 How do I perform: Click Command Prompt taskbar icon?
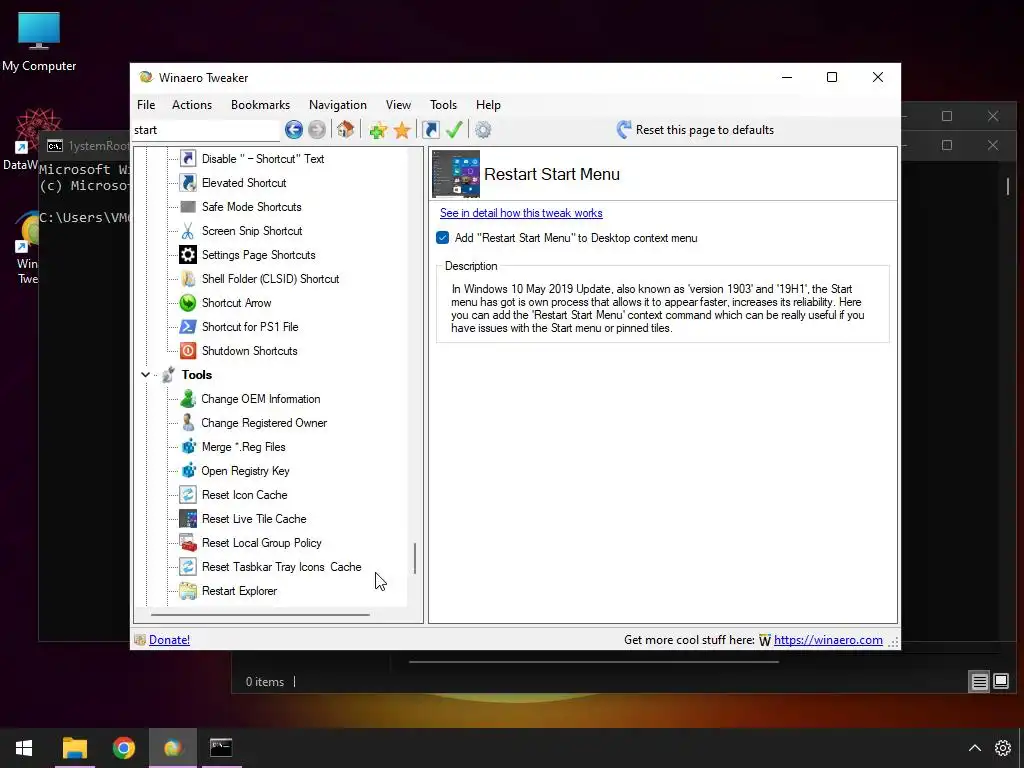pos(221,748)
